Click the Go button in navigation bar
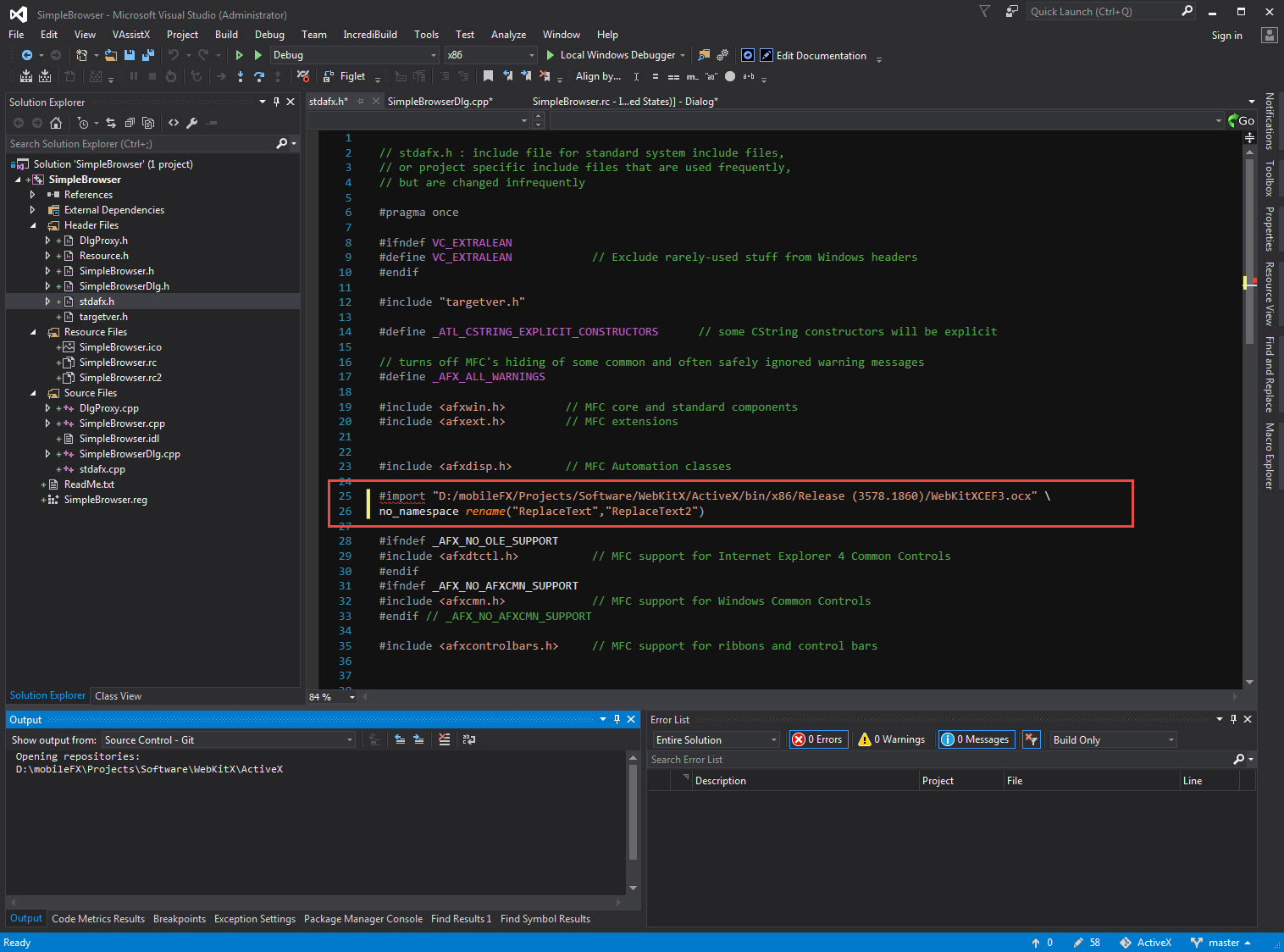Viewport: 1284px width, 952px height. [1241, 121]
